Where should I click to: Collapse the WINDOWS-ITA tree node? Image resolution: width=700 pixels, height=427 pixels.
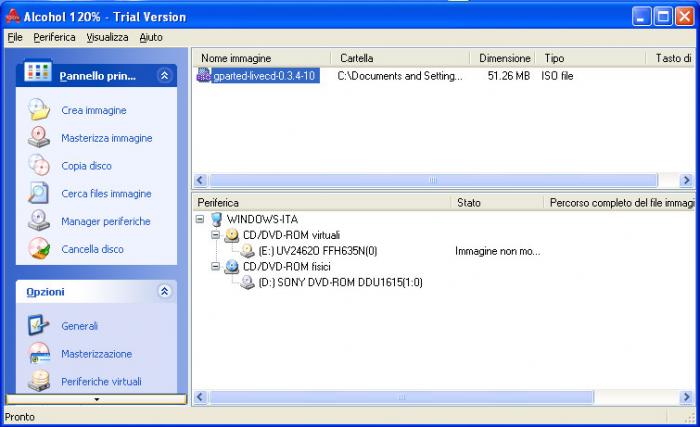point(200,219)
